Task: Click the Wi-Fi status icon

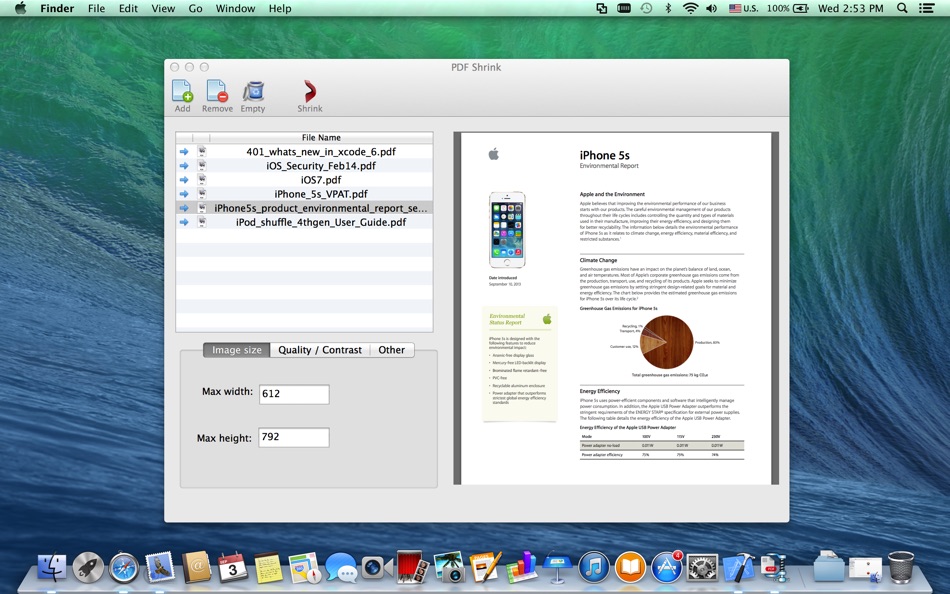Action: tap(690, 8)
